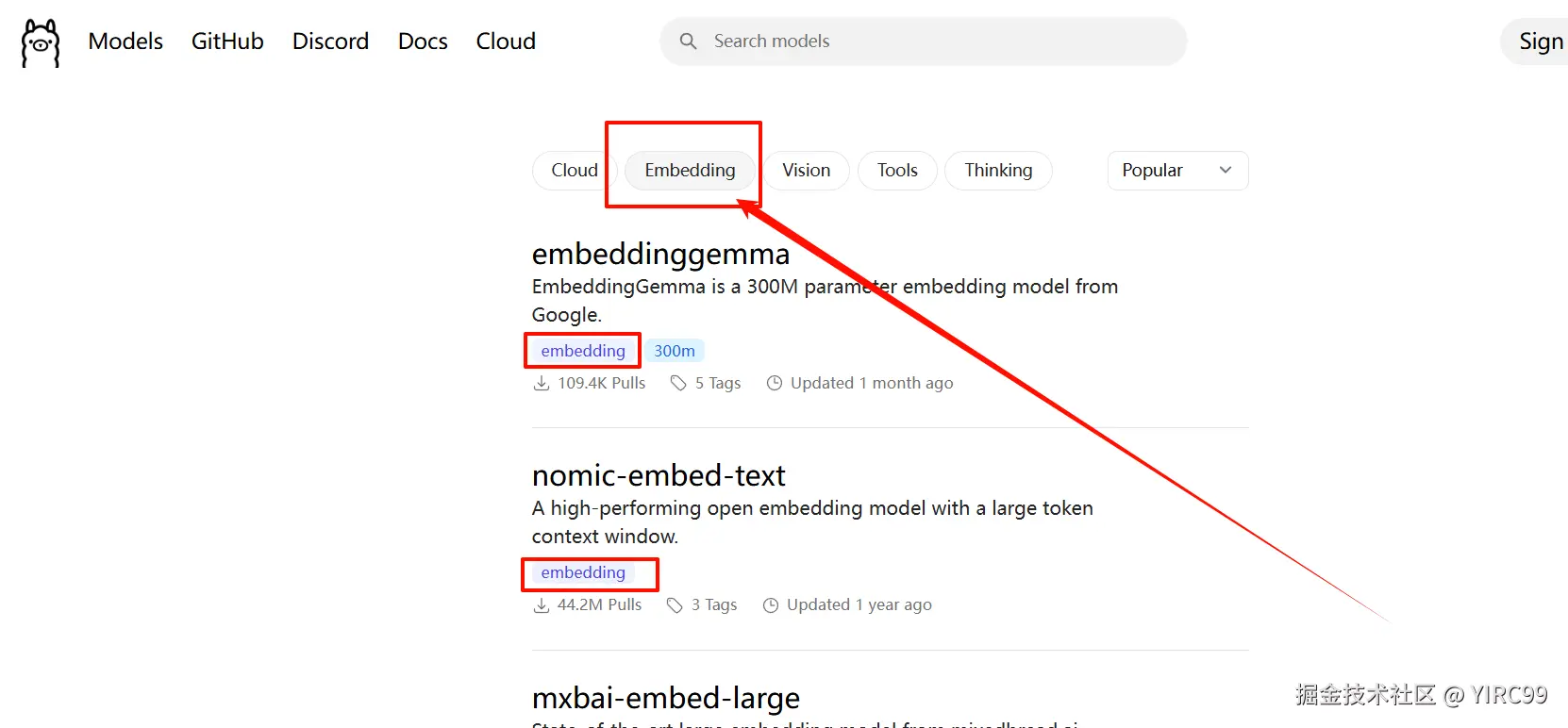Open the embeddinggemma model link

click(x=660, y=254)
